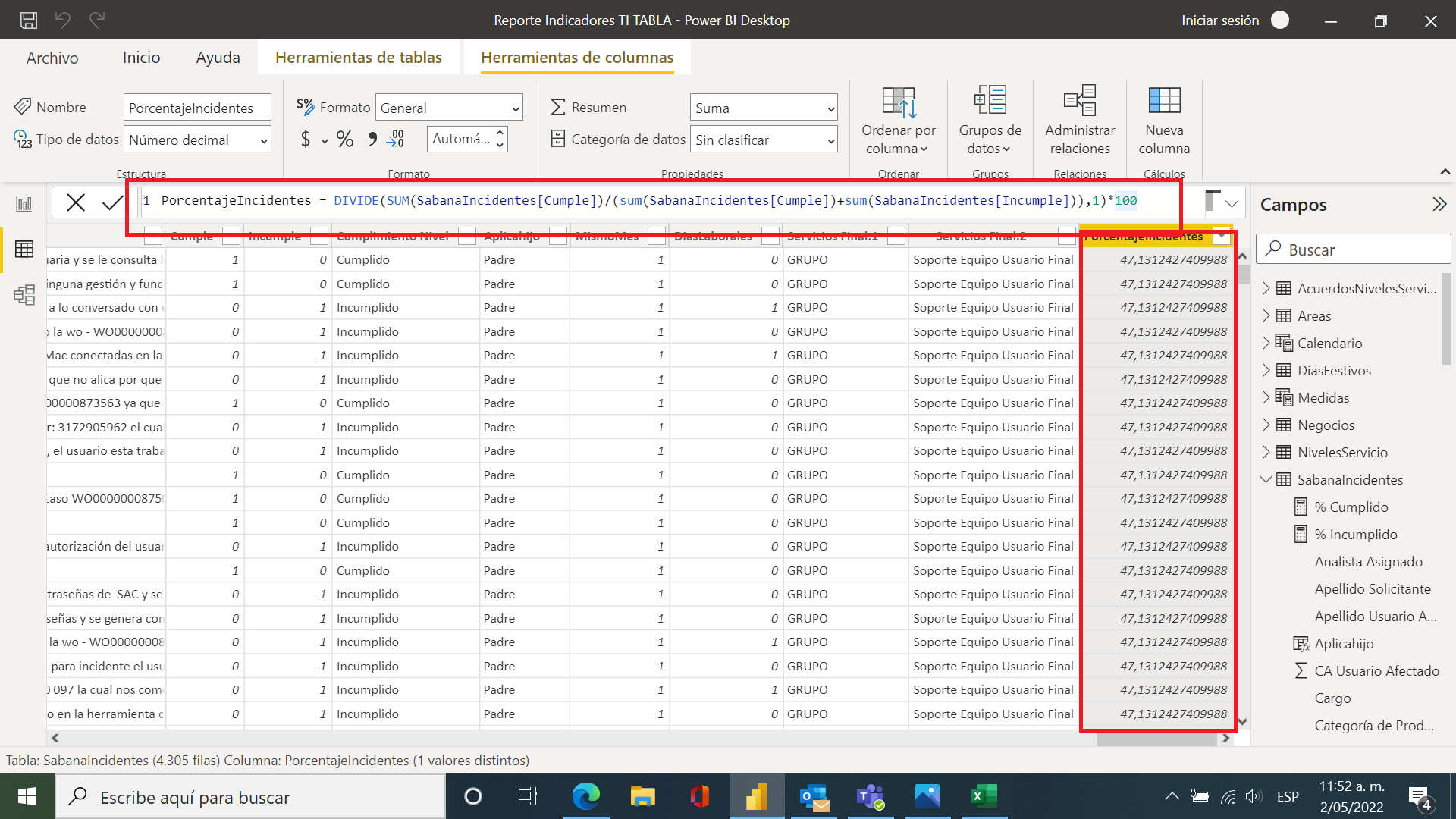
Task: Open PorcentajeIncidentes column filter dropdown
Action: [x=1221, y=237]
